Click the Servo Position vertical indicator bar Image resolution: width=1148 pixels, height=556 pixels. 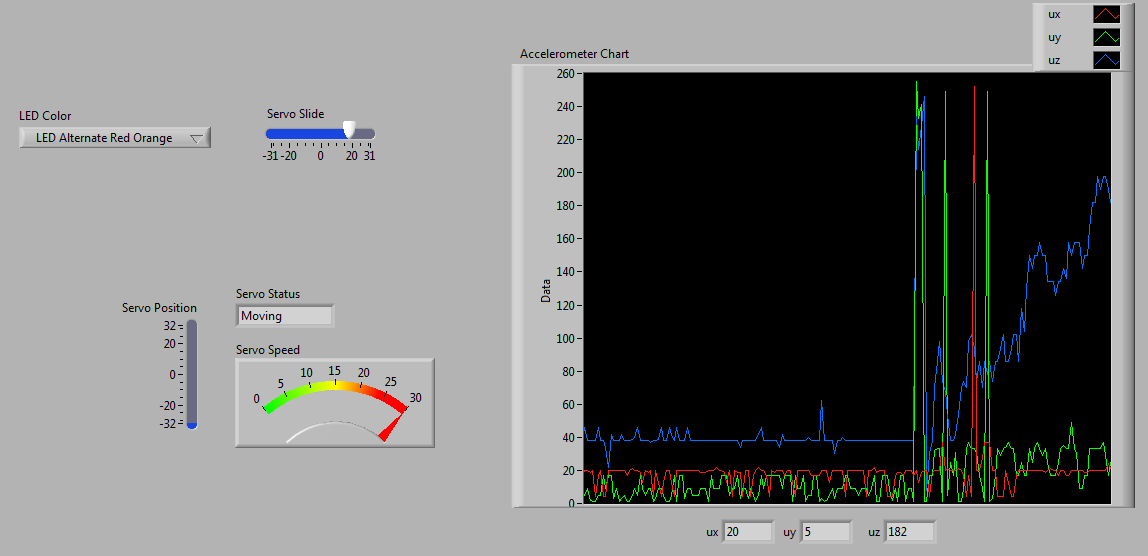[x=192, y=374]
